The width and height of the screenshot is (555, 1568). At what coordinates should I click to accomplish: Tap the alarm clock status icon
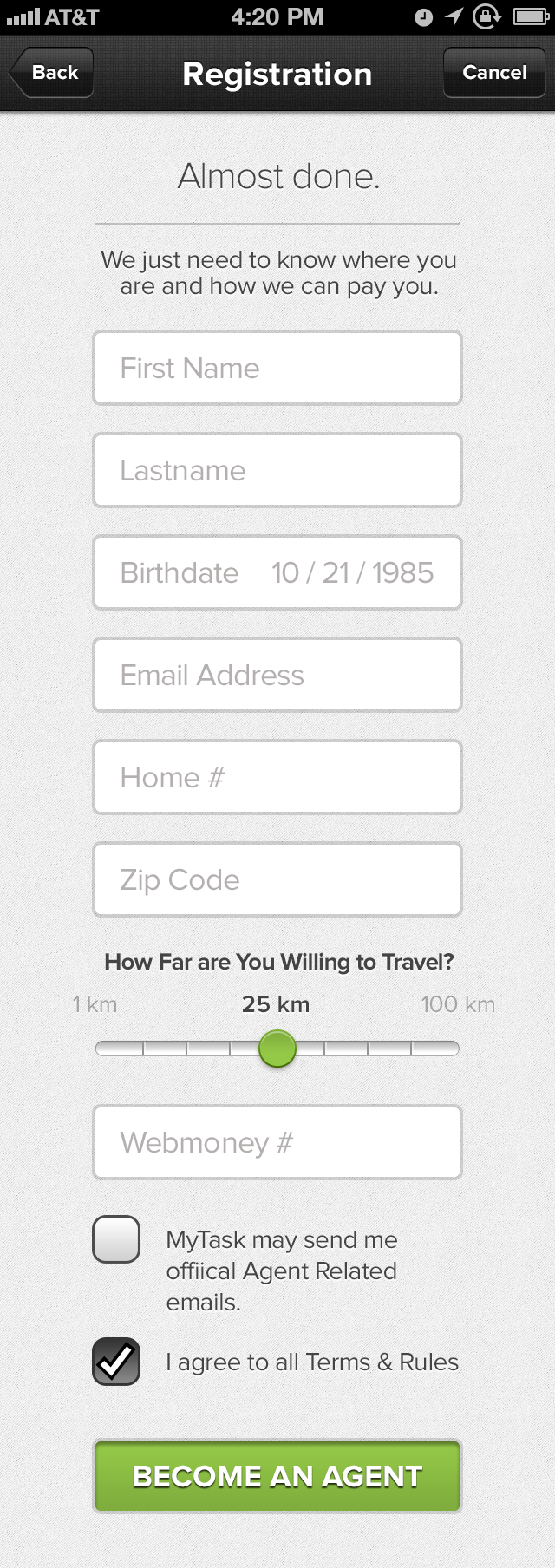pos(423,17)
